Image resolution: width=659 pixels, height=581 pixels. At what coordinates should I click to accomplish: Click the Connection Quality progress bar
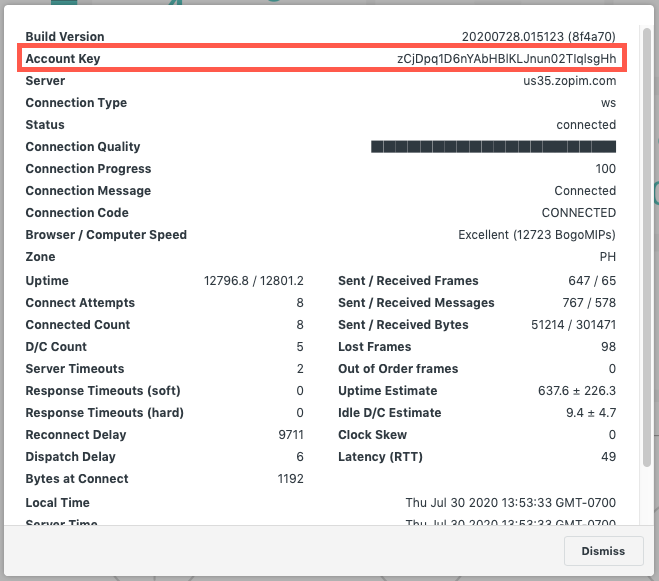493,147
